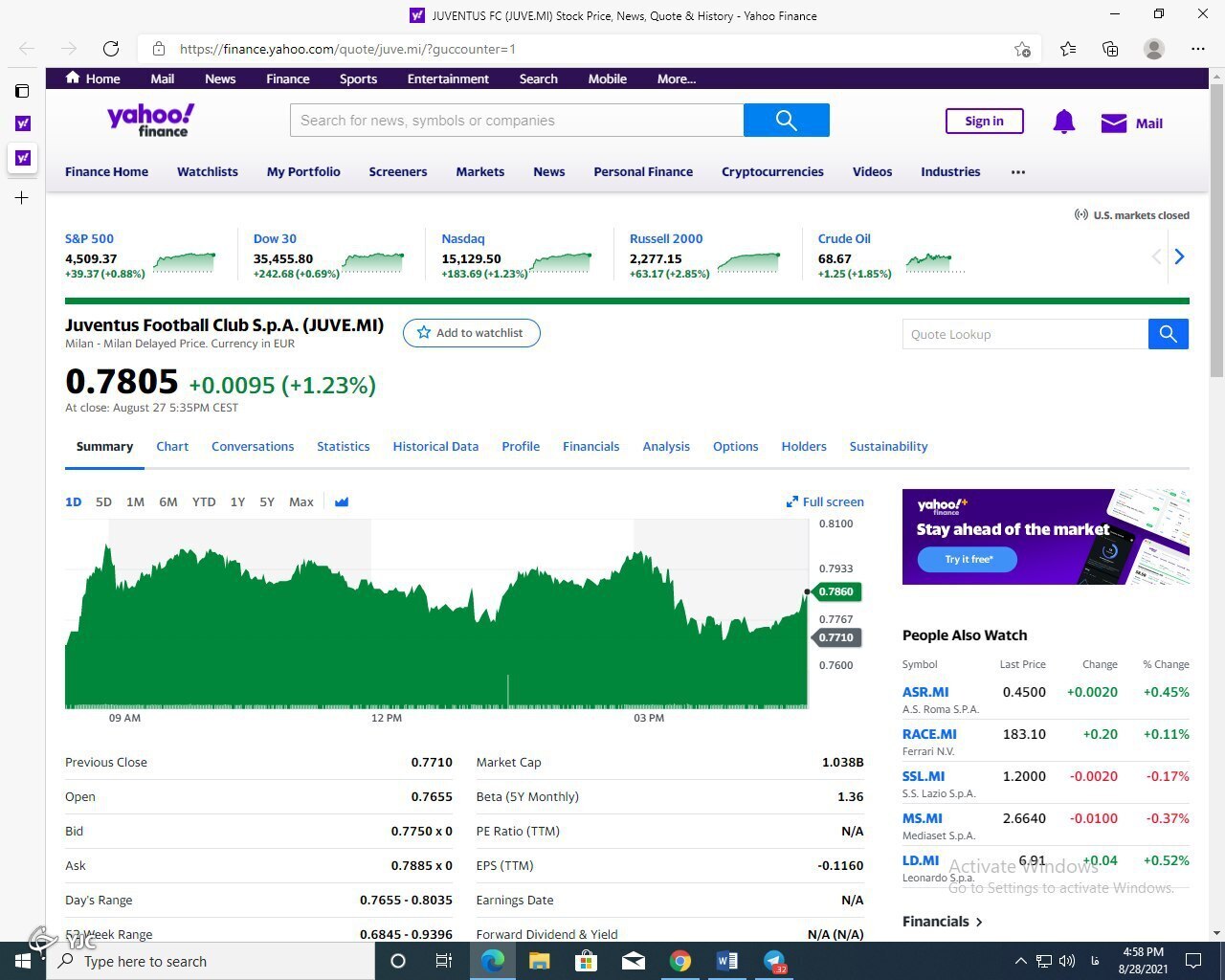Screen dimensions: 1225x980
Task: Select the 1D chart range
Action: coord(74,501)
